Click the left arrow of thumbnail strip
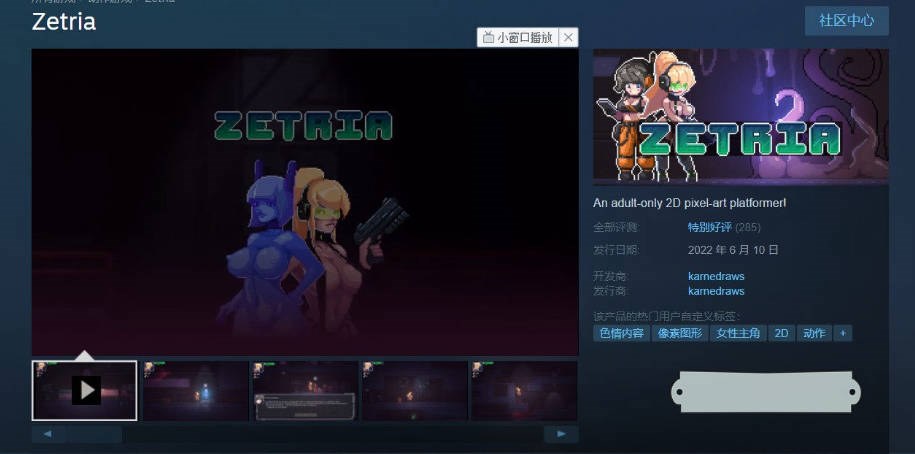The width and height of the screenshot is (915, 454). point(47,434)
